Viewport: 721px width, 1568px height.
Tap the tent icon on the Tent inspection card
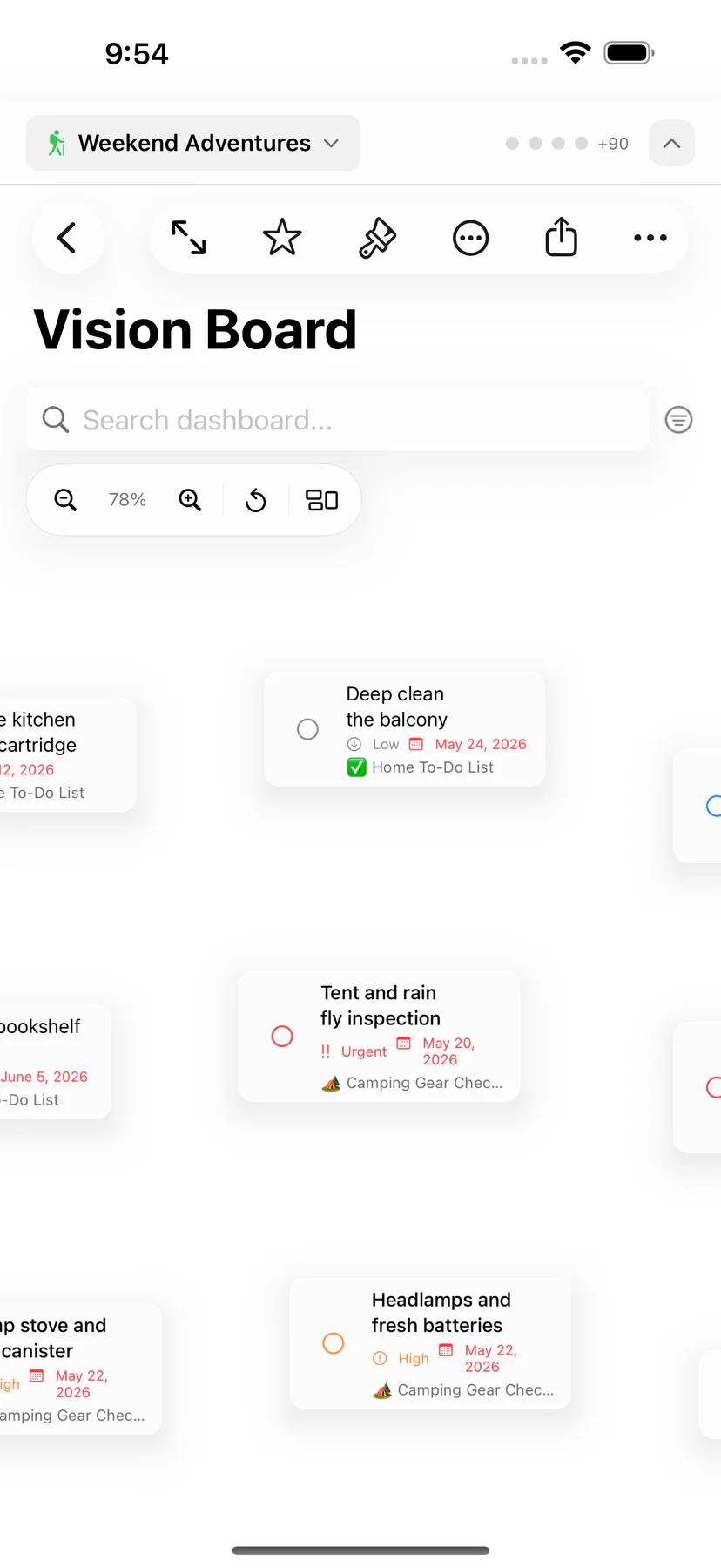pyautogui.click(x=331, y=1084)
